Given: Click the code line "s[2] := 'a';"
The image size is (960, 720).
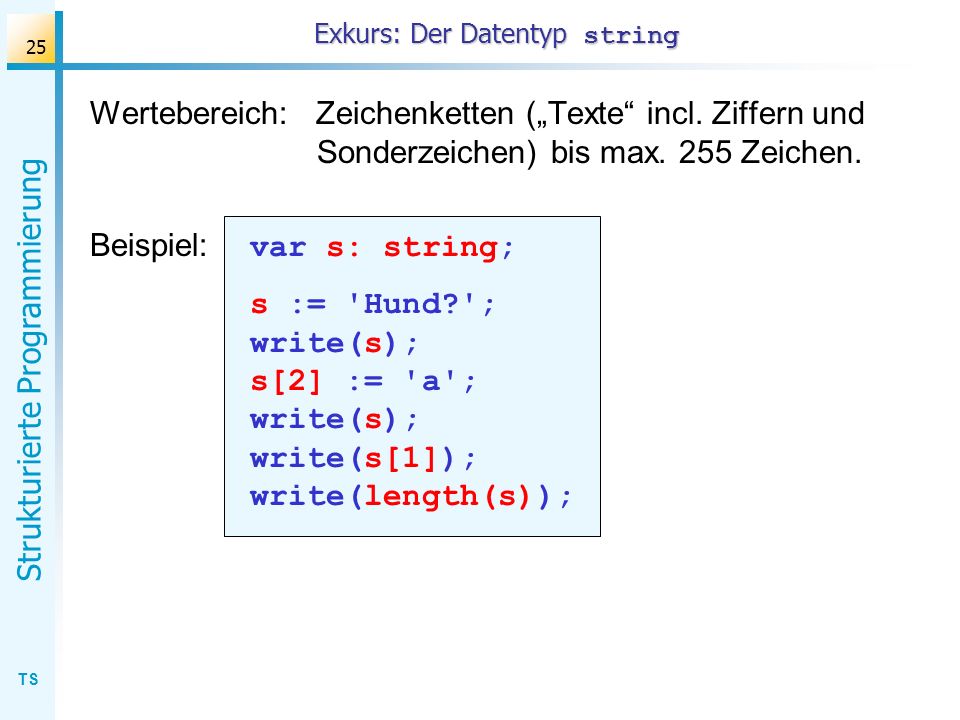Looking at the screenshot, I should 362,381.
